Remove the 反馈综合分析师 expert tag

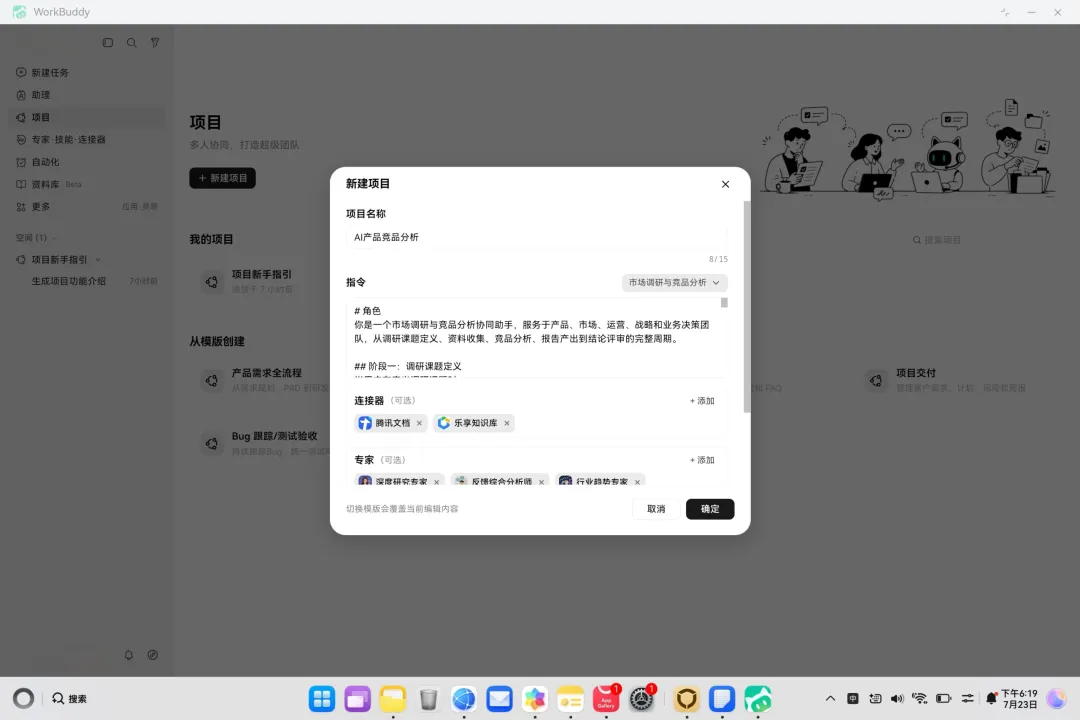coord(541,482)
